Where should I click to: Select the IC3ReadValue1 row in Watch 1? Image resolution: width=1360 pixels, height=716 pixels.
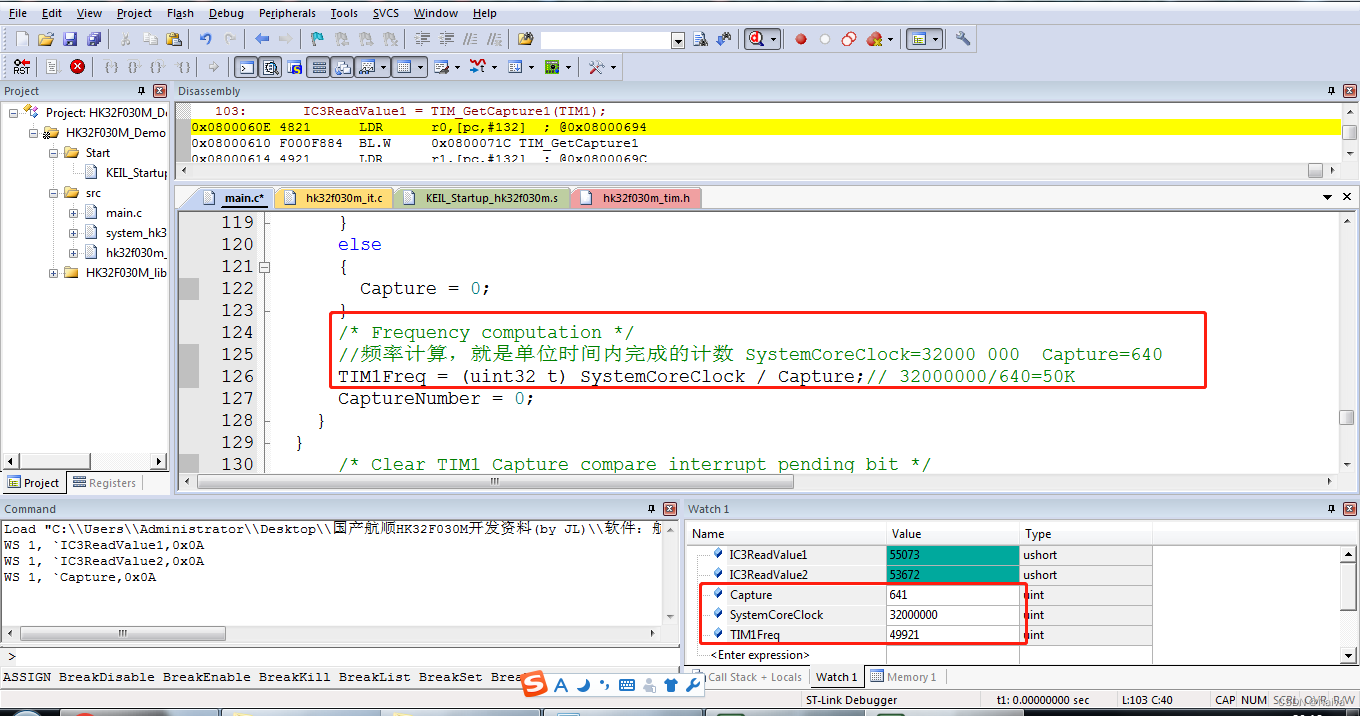[921, 554]
